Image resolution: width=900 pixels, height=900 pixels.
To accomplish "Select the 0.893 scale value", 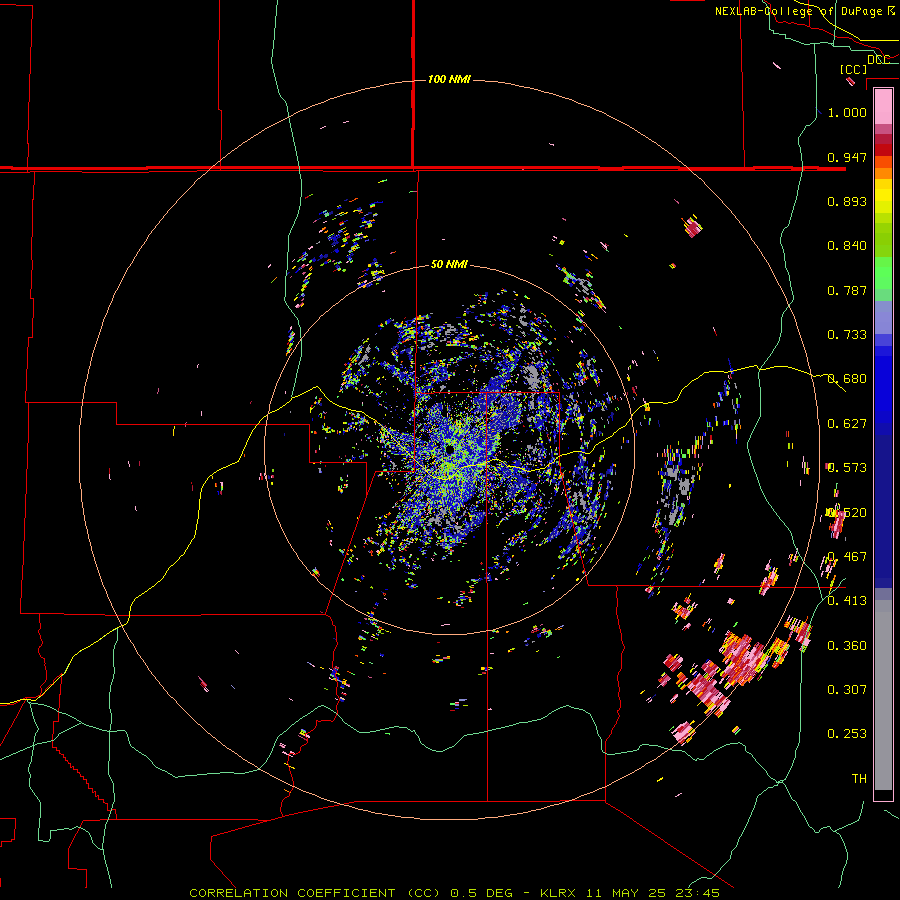I will click(847, 201).
